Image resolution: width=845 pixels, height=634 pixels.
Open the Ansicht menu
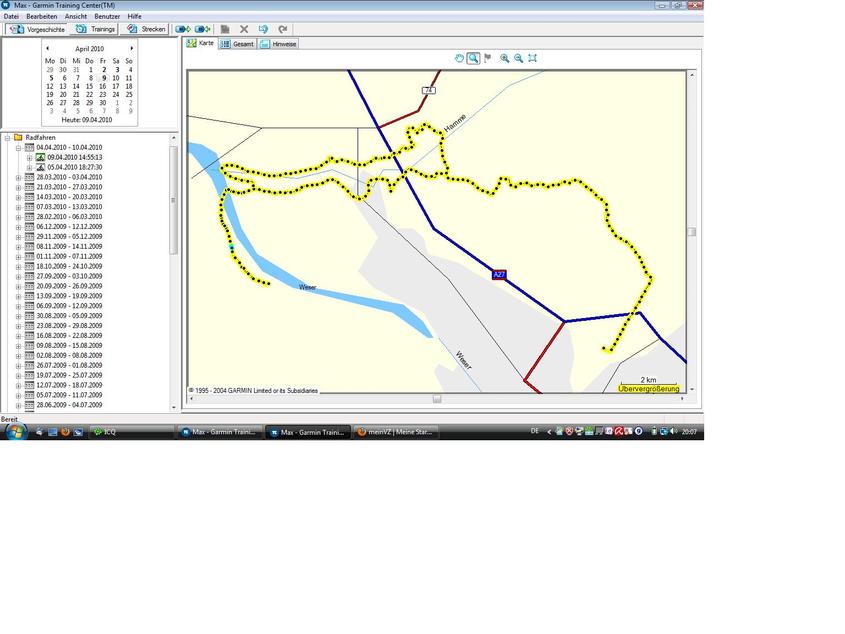(x=75, y=17)
